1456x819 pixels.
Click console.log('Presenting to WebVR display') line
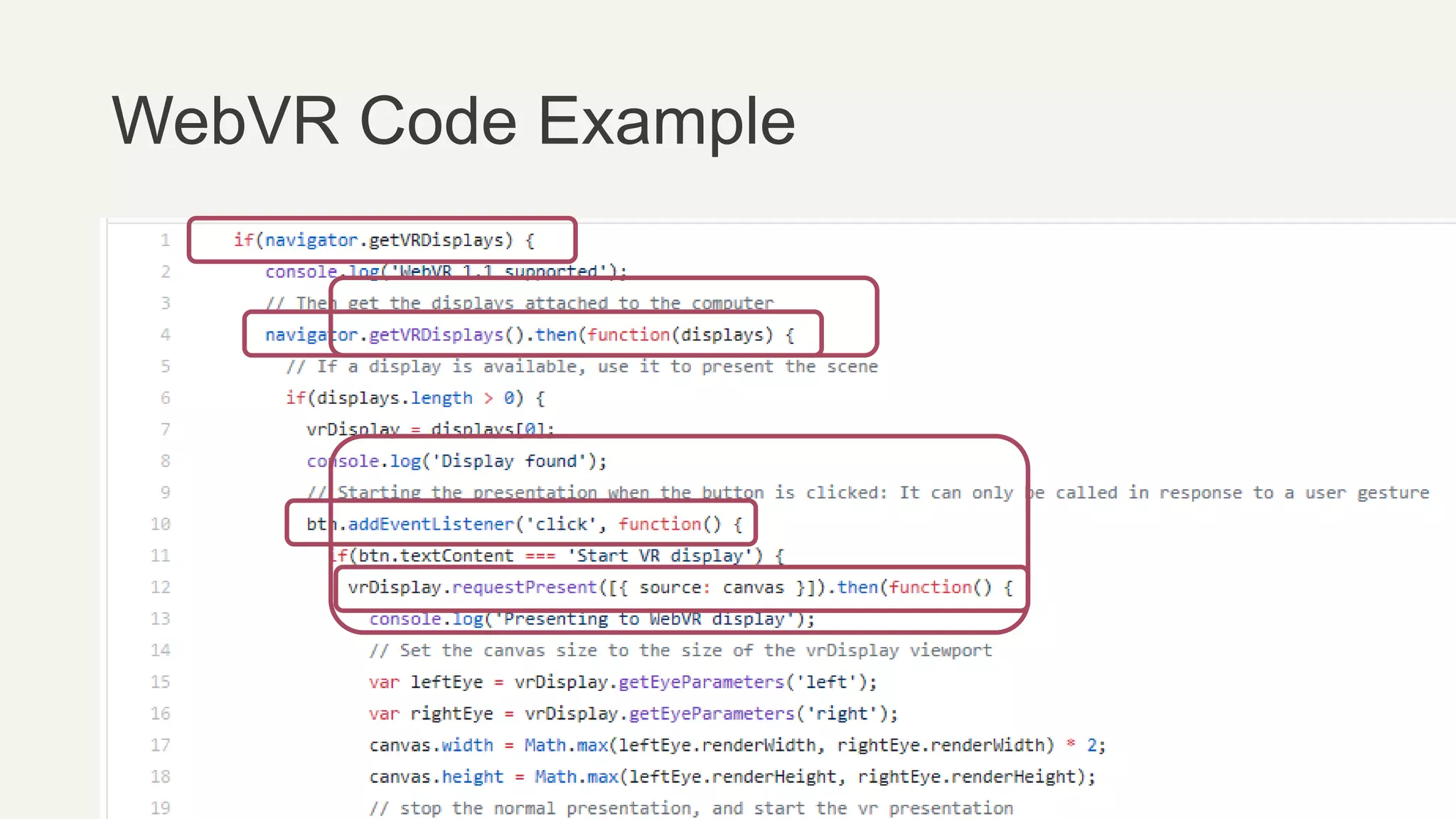(x=592, y=619)
